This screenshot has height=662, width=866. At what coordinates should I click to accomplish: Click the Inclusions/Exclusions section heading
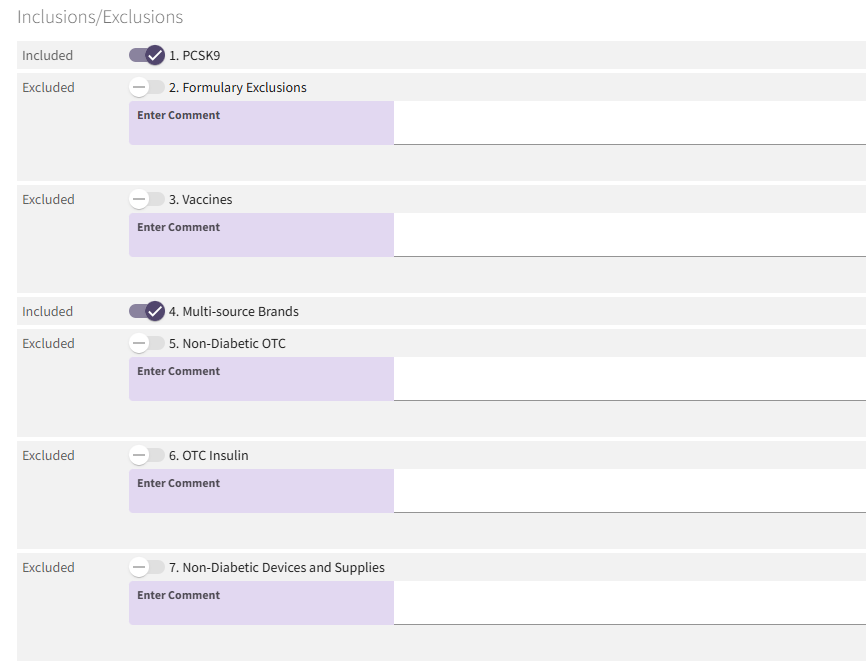100,17
